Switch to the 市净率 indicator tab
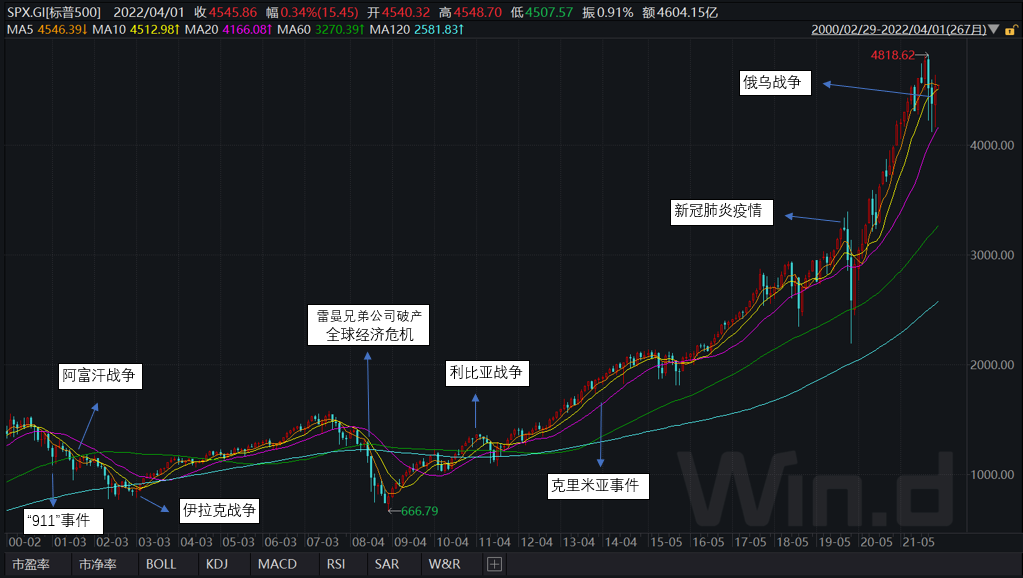The height and width of the screenshot is (578, 1023). pos(98,564)
